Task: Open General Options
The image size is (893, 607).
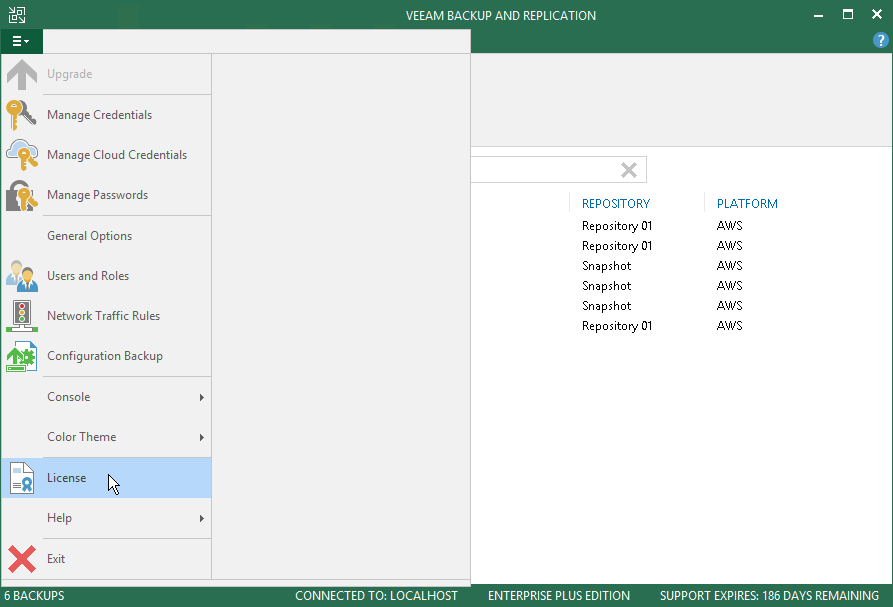Action: (x=106, y=236)
